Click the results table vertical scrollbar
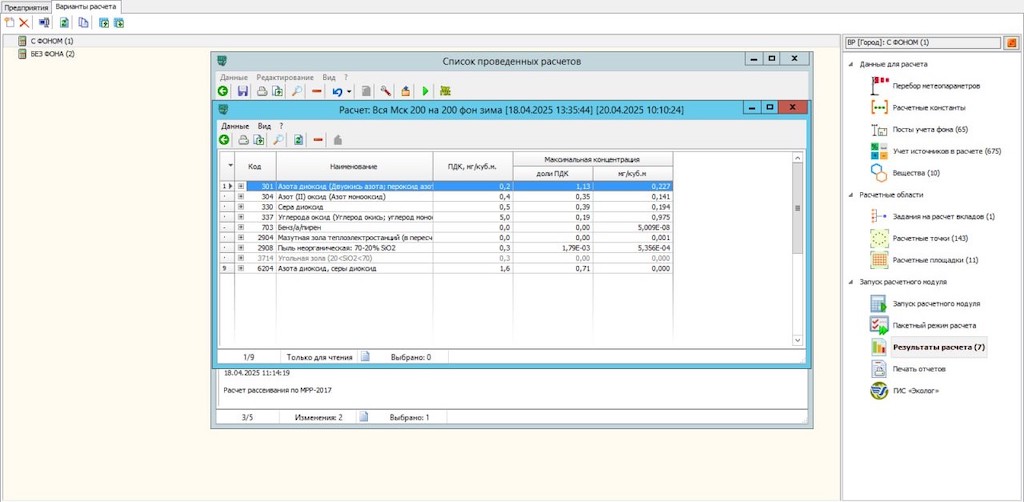The image size is (1024, 502). click(x=797, y=208)
